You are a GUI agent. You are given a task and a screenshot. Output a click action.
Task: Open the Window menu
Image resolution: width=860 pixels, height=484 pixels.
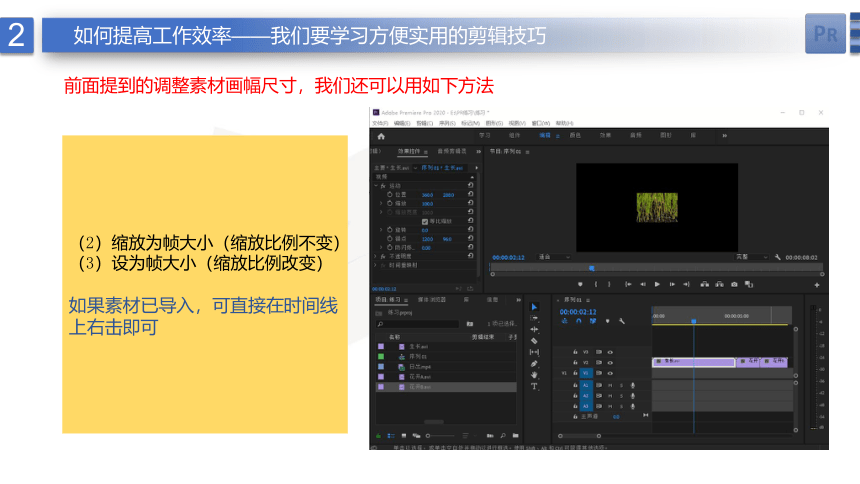541,123
